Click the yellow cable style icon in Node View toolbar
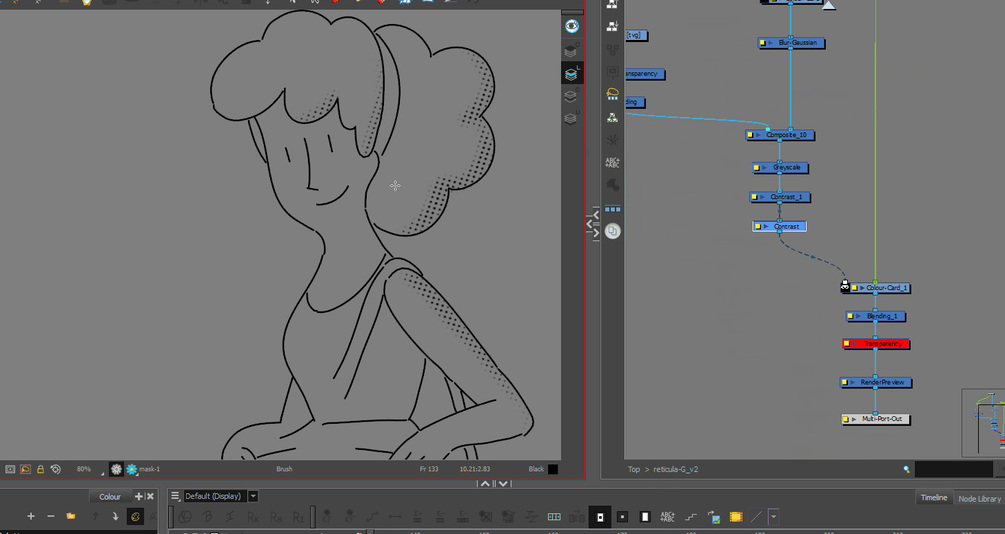 pos(612,94)
